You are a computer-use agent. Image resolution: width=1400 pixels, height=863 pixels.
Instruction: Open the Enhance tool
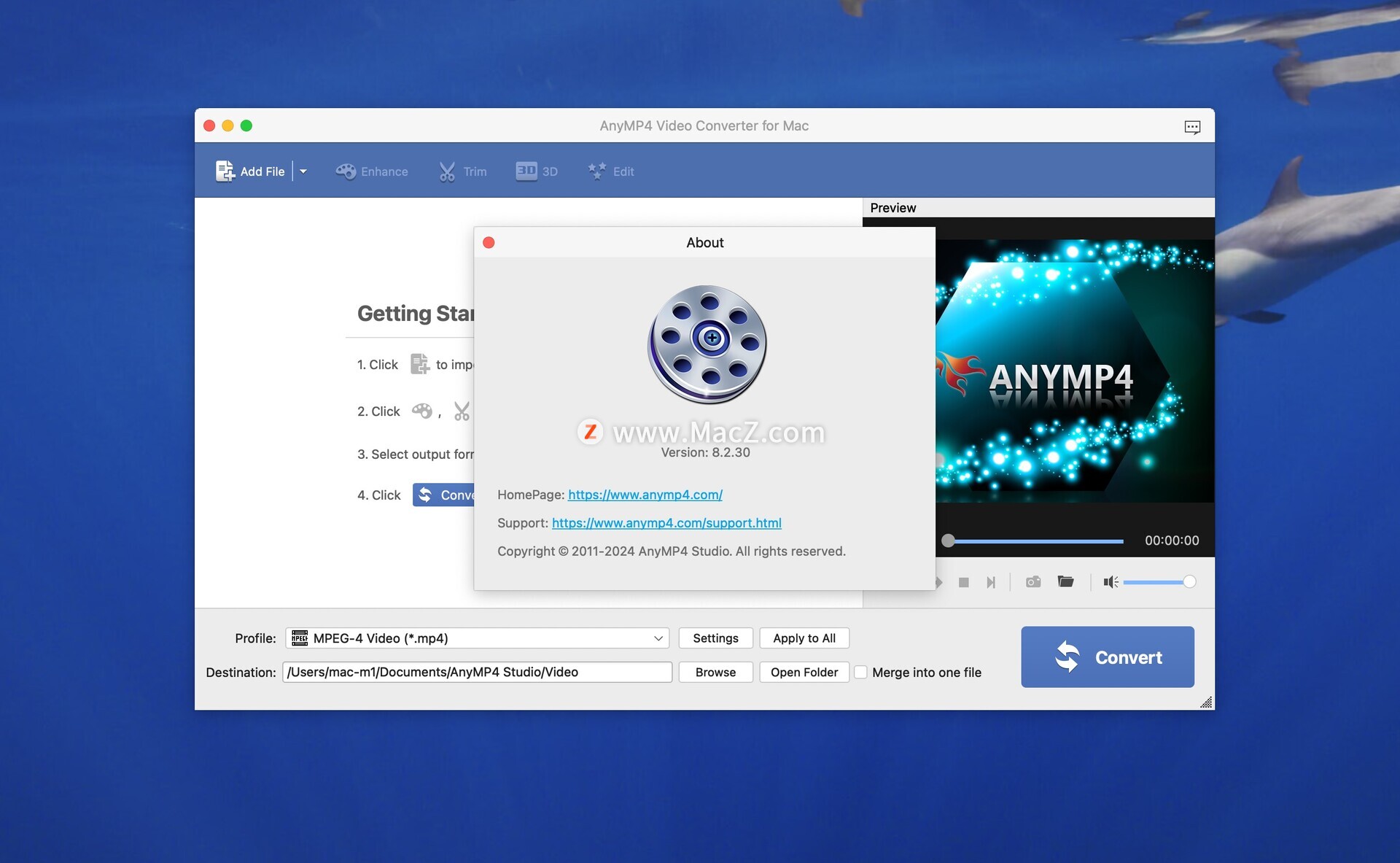(x=372, y=171)
